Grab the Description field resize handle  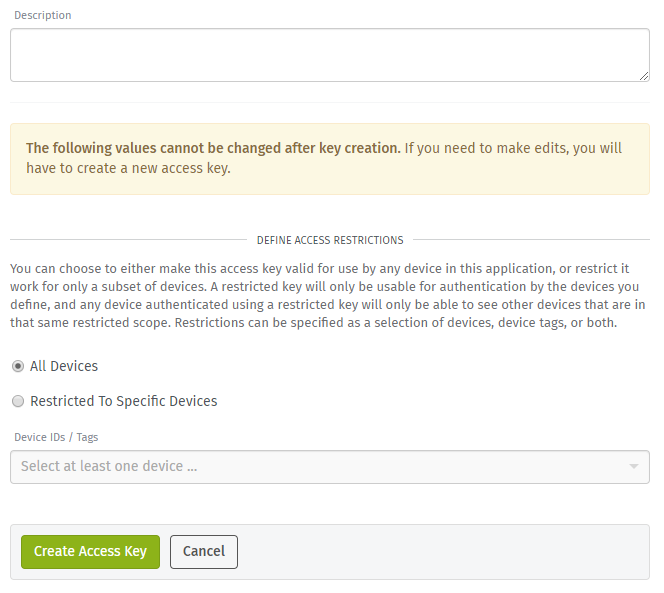pyautogui.click(x=644, y=76)
